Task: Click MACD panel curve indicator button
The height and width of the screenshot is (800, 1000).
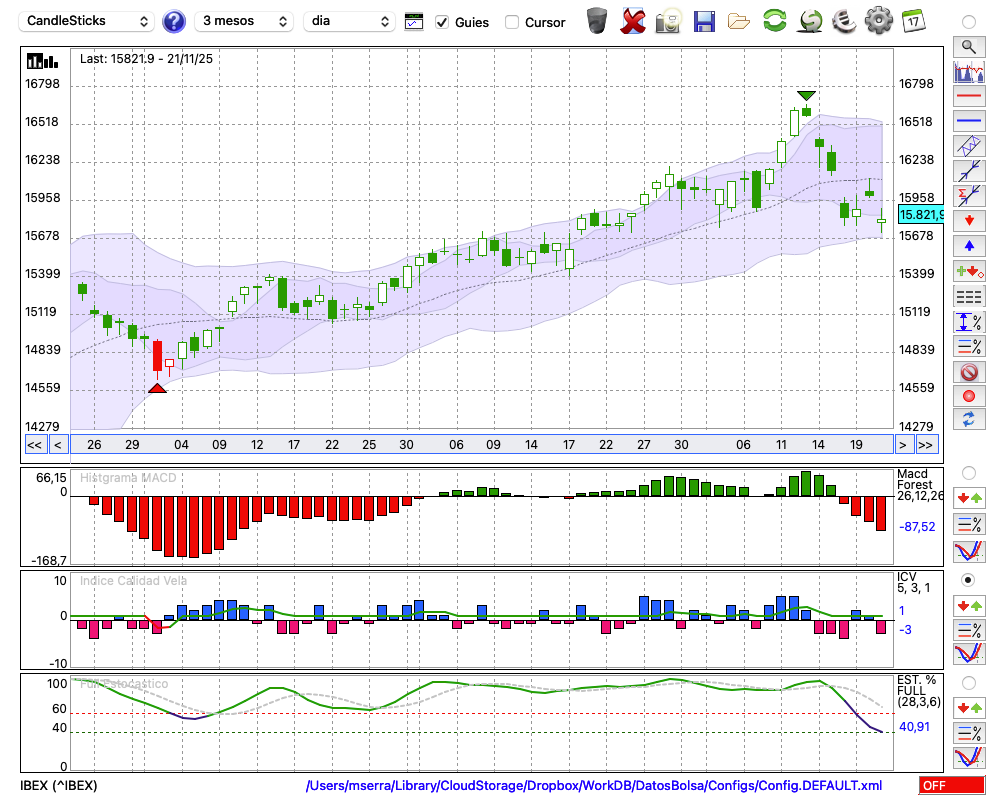Action: (x=969, y=551)
